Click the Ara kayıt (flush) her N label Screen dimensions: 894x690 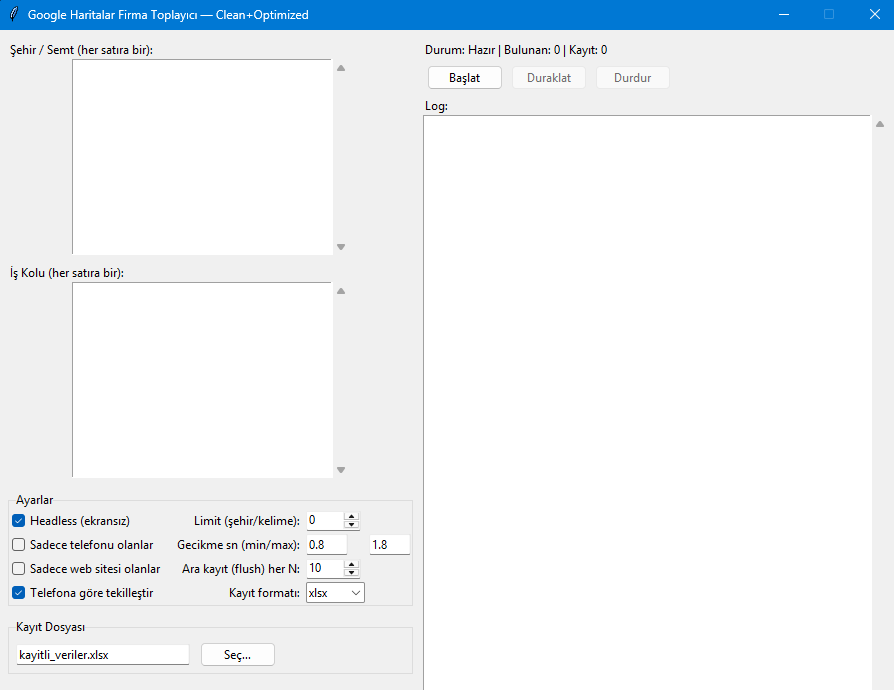coord(241,569)
